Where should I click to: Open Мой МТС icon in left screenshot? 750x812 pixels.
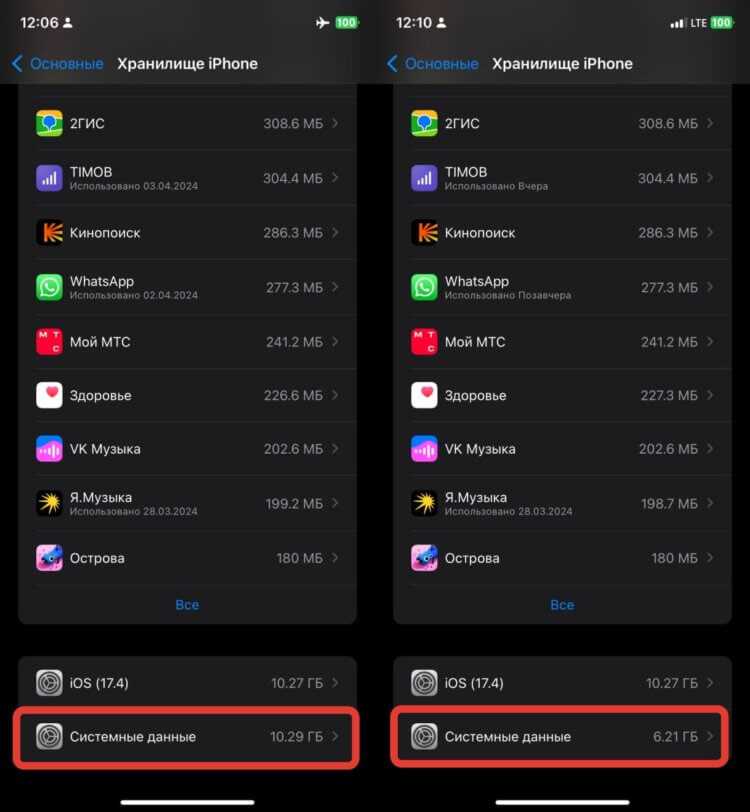(49, 342)
